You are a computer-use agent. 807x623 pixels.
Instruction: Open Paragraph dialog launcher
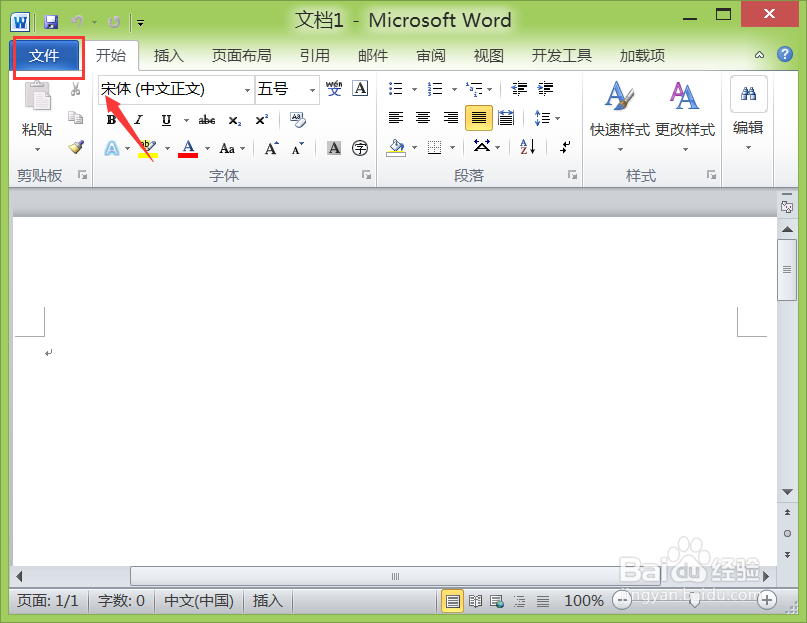pos(572,175)
